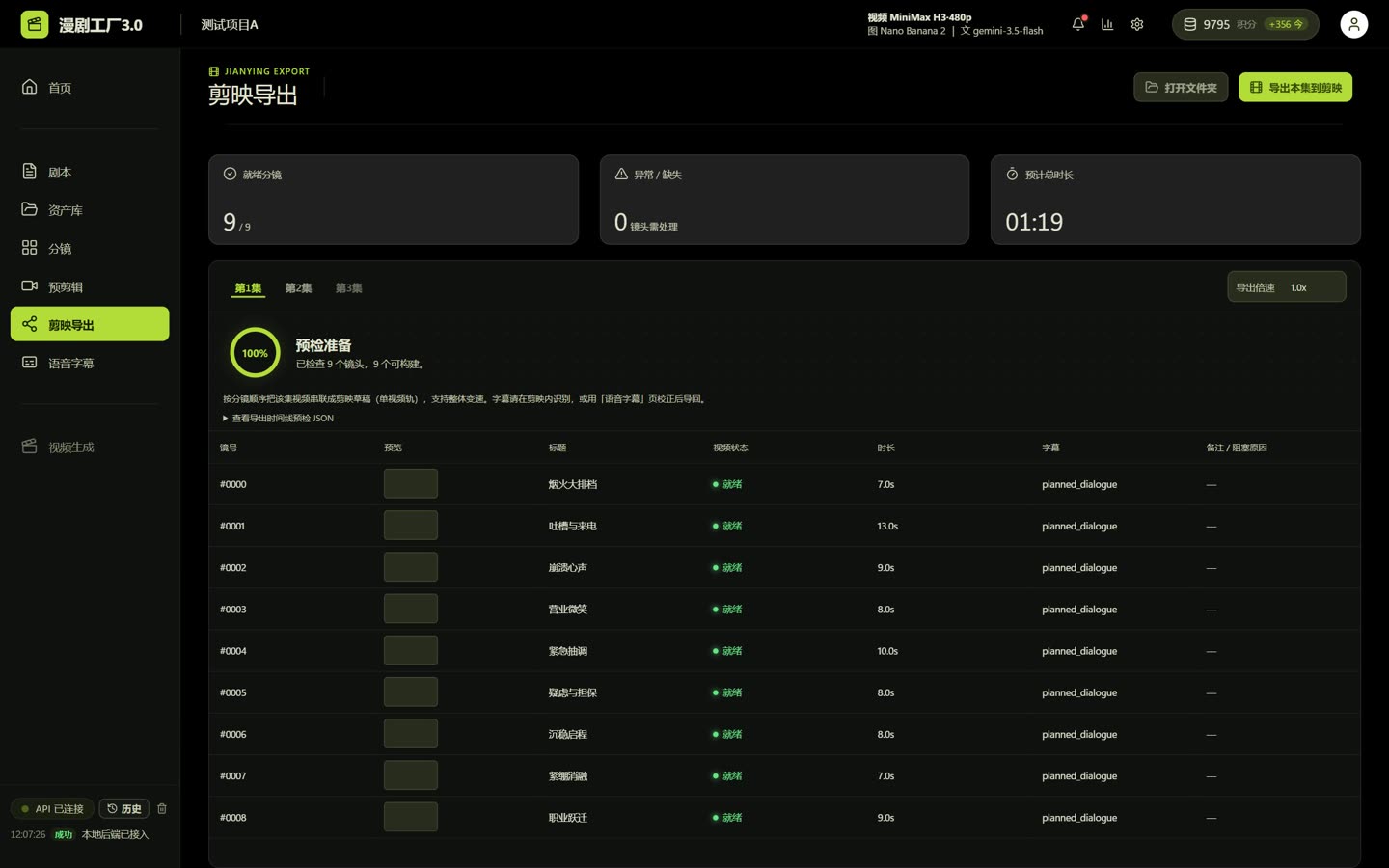Viewport: 1389px width, 868px height.
Task: Open the notification bell icon
Action: pos(1077,24)
